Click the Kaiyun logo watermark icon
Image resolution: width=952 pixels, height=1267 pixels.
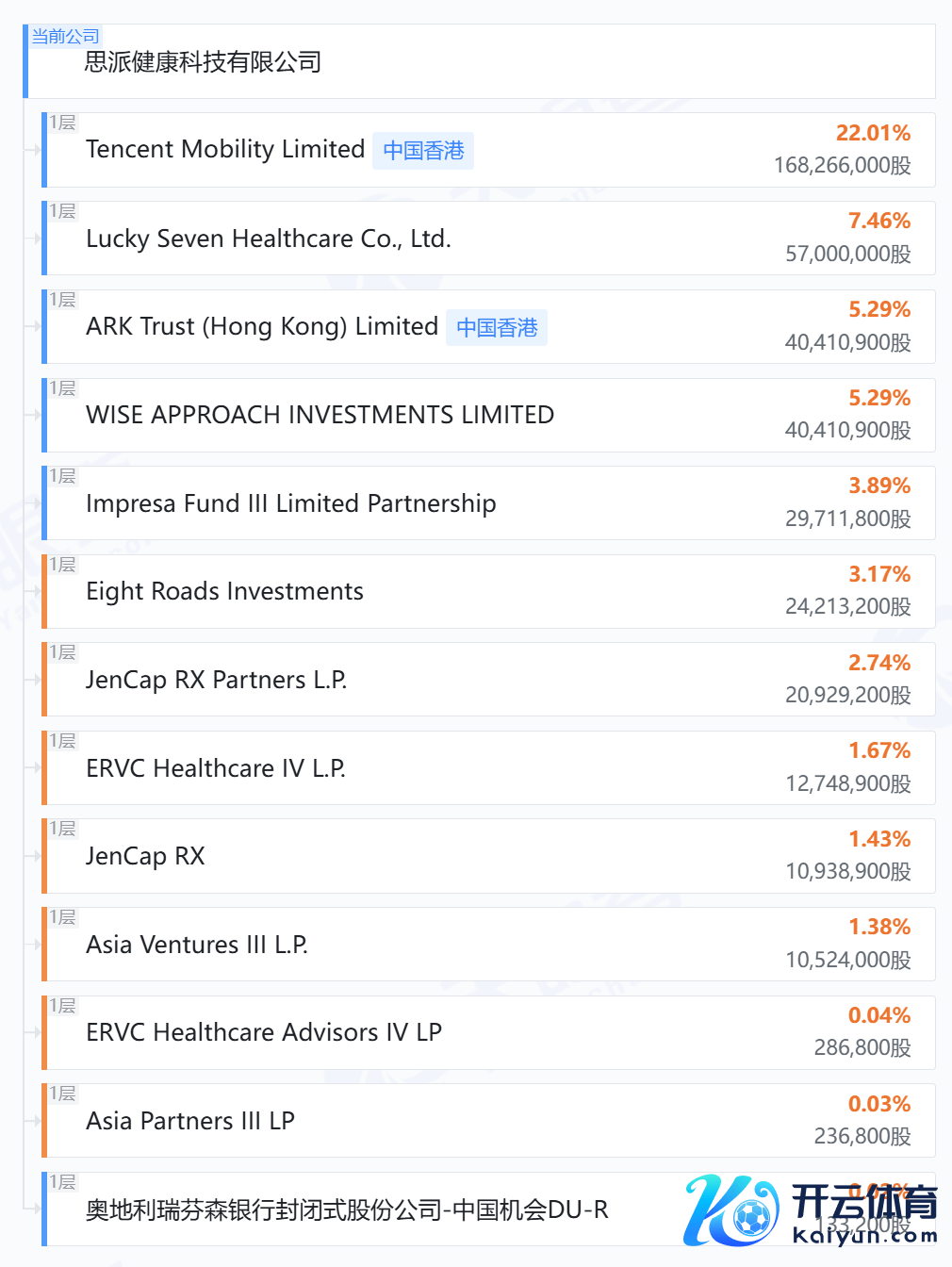point(731,1210)
